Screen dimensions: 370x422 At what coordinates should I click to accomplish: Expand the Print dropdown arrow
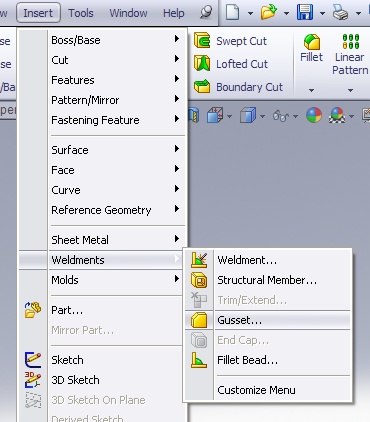(x=358, y=14)
